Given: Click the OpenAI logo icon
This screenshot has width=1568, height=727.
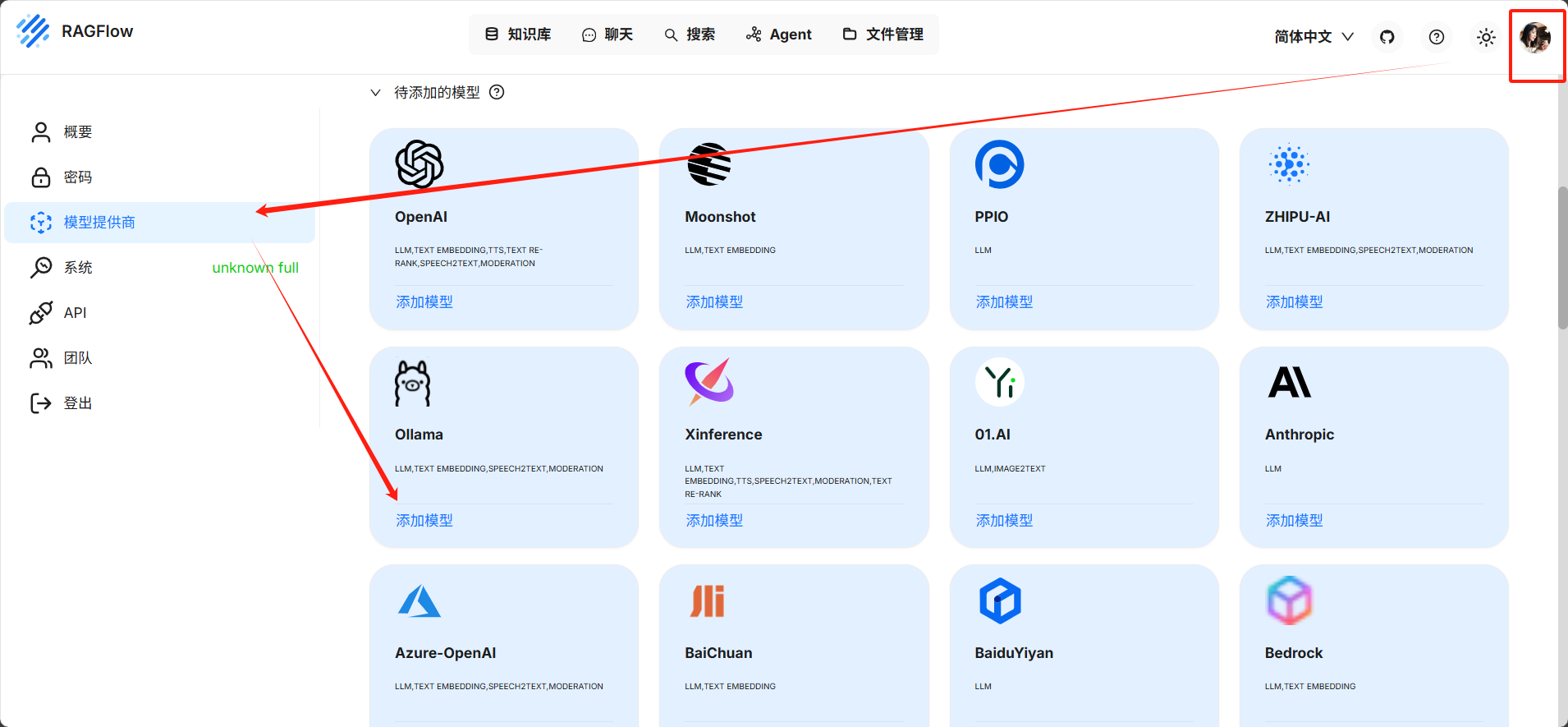Looking at the screenshot, I should point(420,164).
